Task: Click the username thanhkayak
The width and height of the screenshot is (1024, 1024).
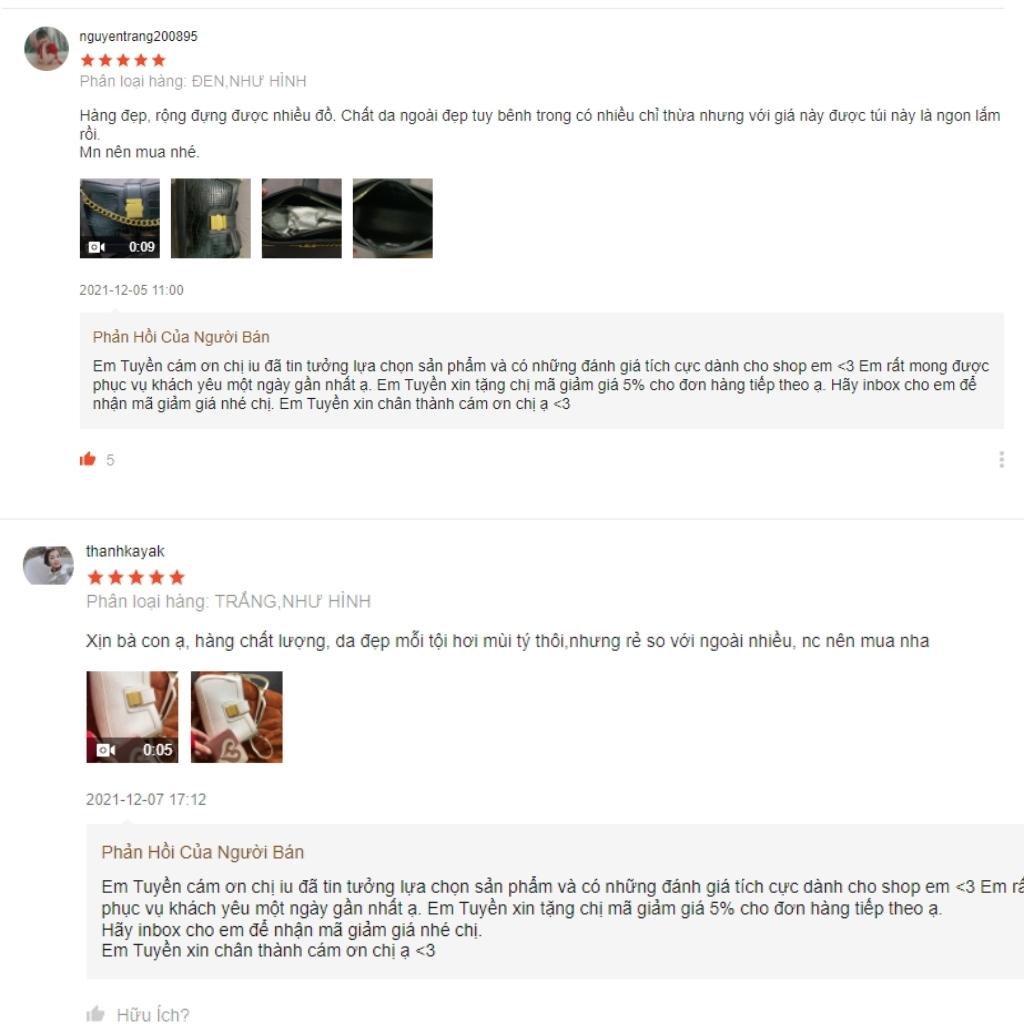Action: point(125,551)
